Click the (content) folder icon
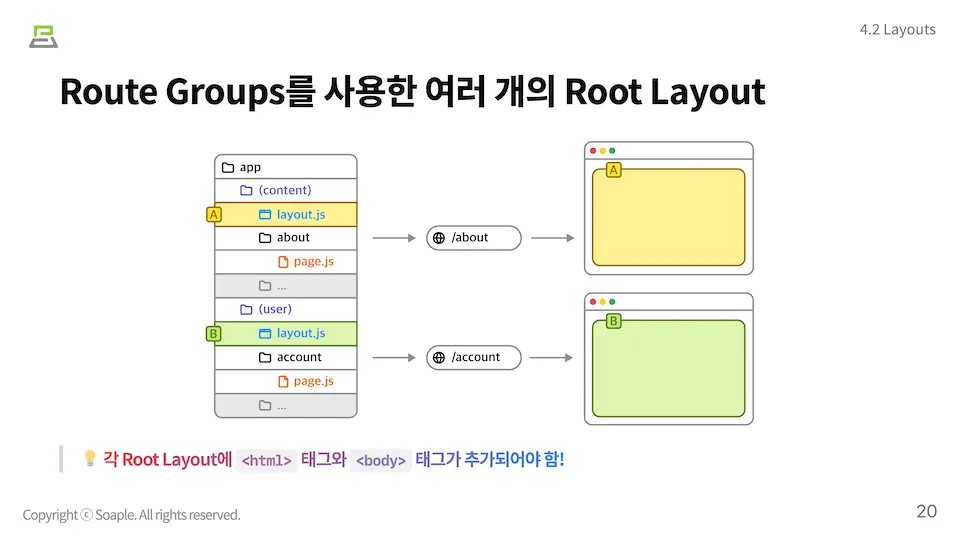This screenshot has height=540, width=960. (x=246, y=190)
